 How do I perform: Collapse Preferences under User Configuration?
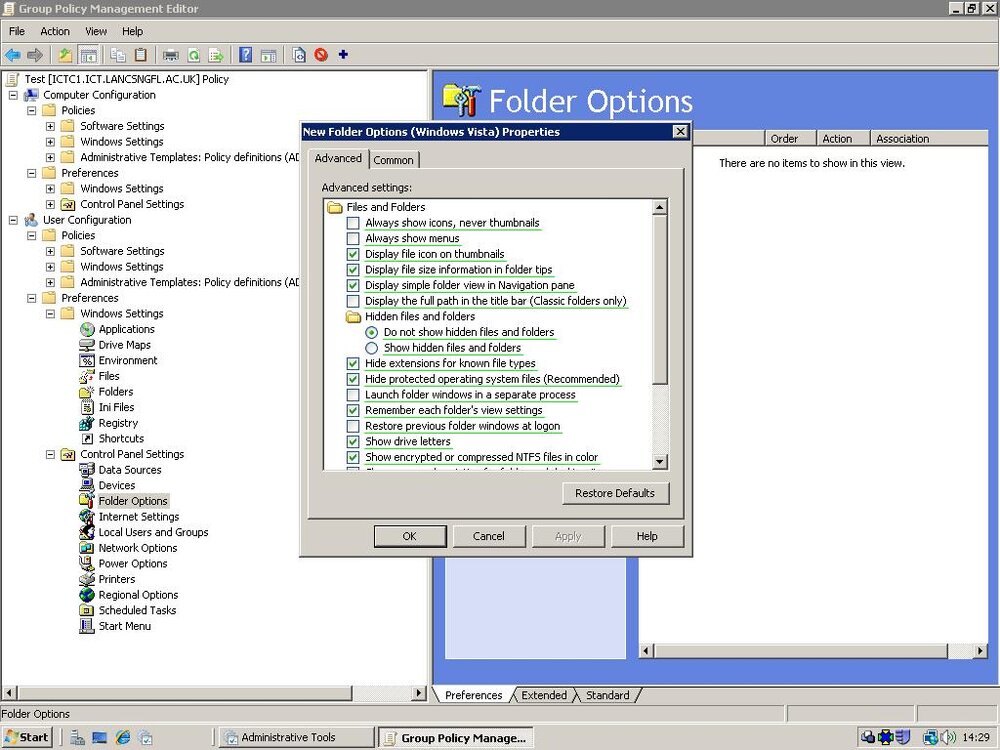31,298
